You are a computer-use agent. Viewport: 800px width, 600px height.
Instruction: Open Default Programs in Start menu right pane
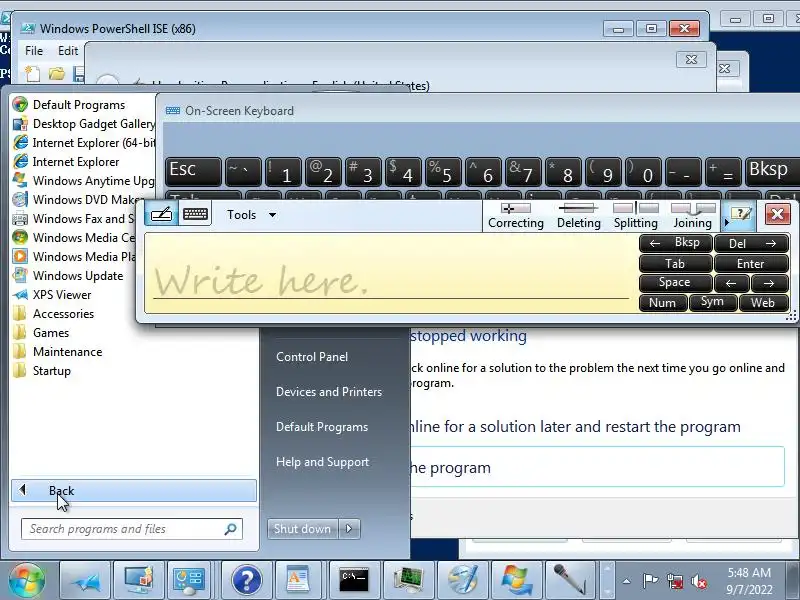click(x=321, y=427)
